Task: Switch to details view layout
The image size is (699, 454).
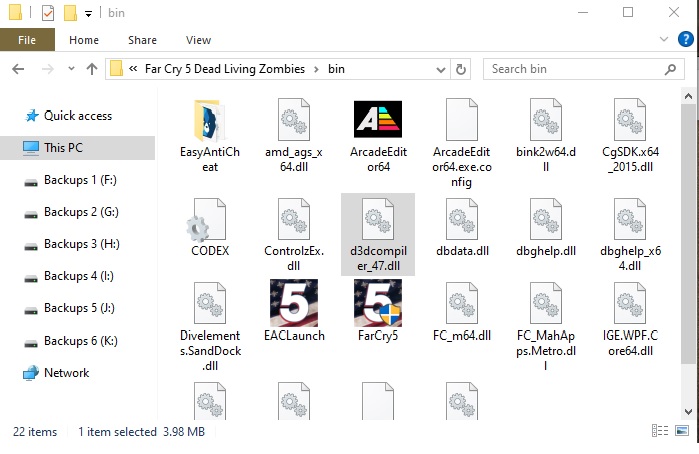Action: (x=660, y=430)
